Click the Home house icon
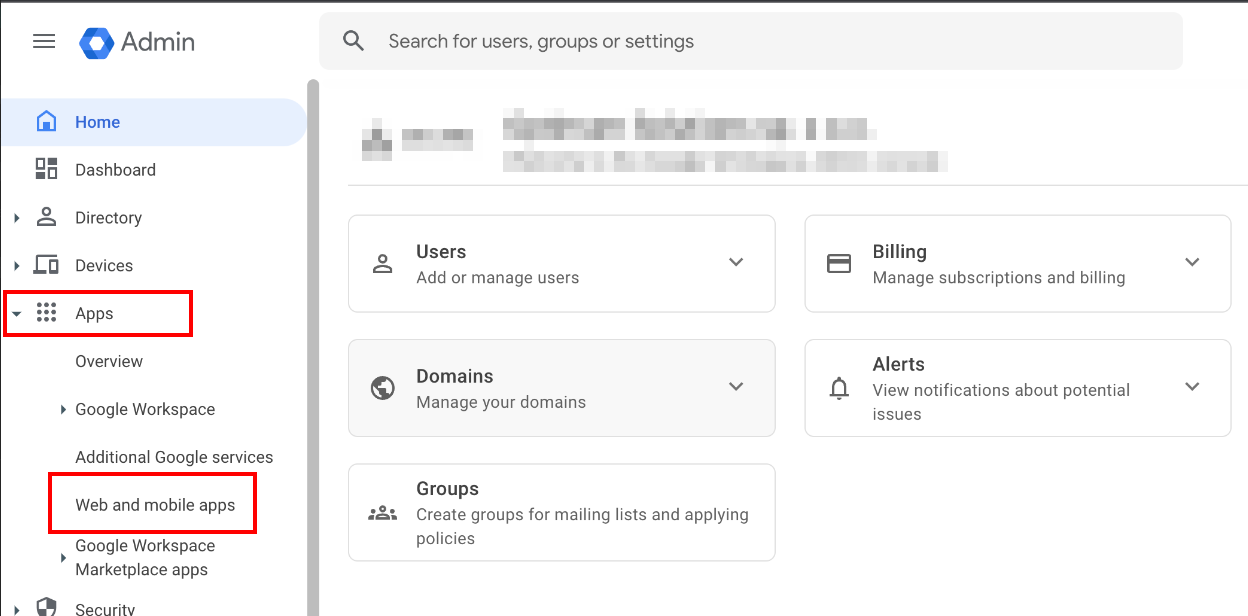The width and height of the screenshot is (1248, 616). click(x=46, y=122)
